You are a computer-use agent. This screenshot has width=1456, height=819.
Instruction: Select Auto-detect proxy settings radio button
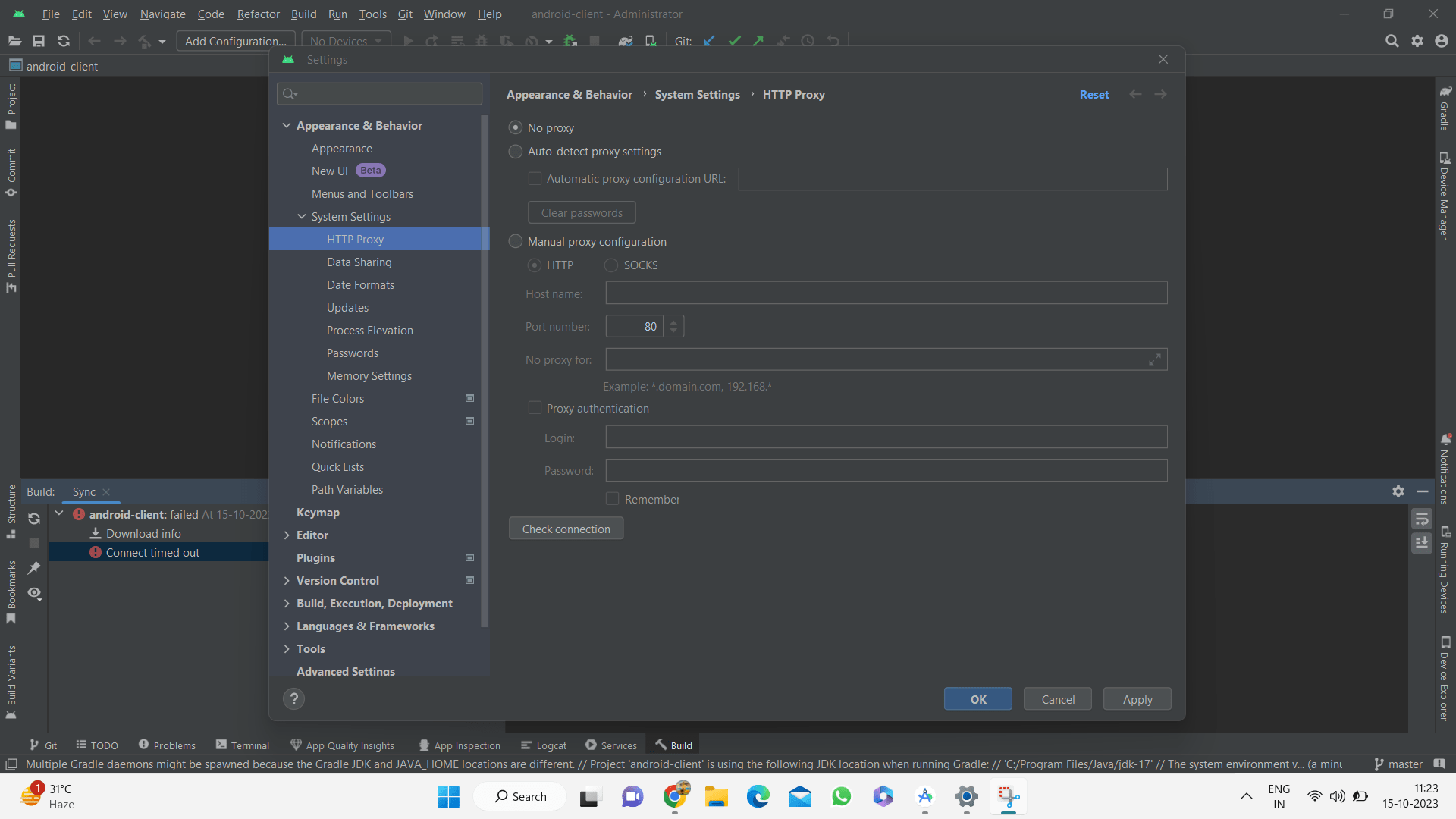[516, 152]
